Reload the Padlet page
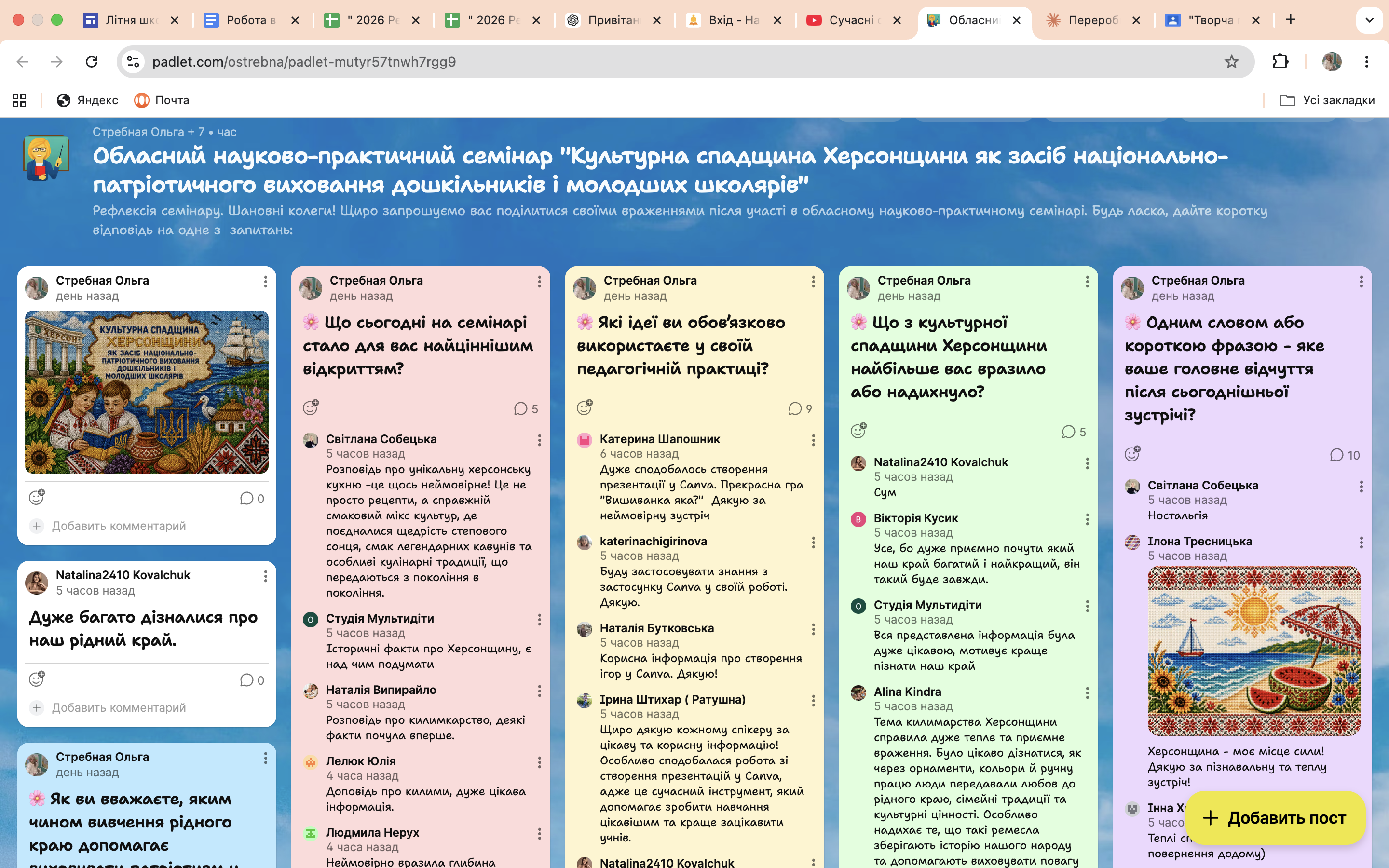The width and height of the screenshot is (1389, 868). pos(92,61)
